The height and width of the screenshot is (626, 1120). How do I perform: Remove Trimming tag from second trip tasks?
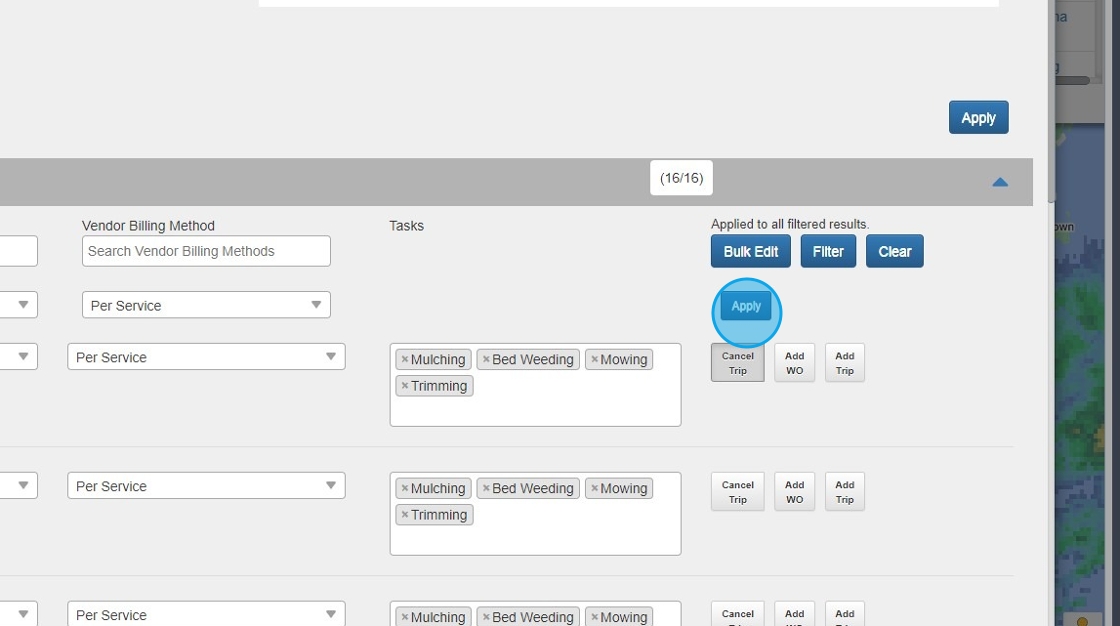[x=404, y=514]
